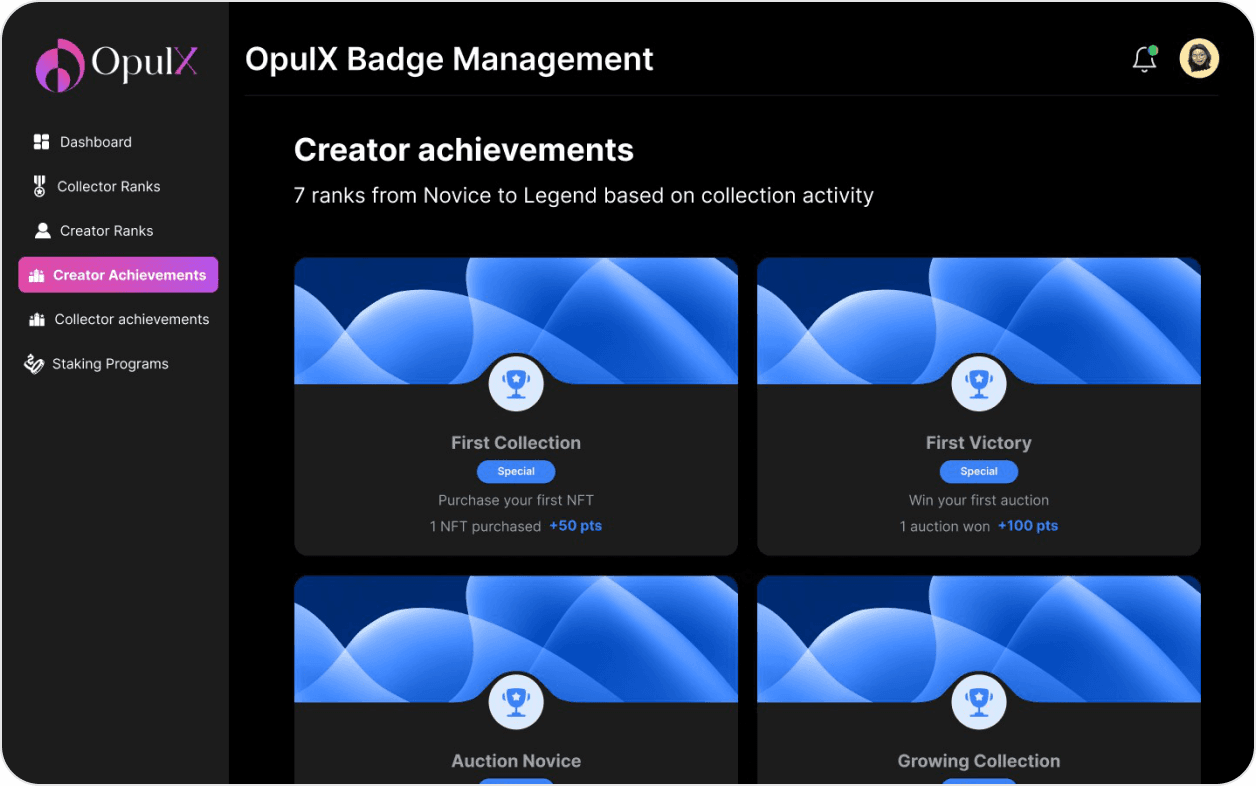Click the +50 pts reward link
This screenshot has width=1256, height=786.
click(575, 526)
